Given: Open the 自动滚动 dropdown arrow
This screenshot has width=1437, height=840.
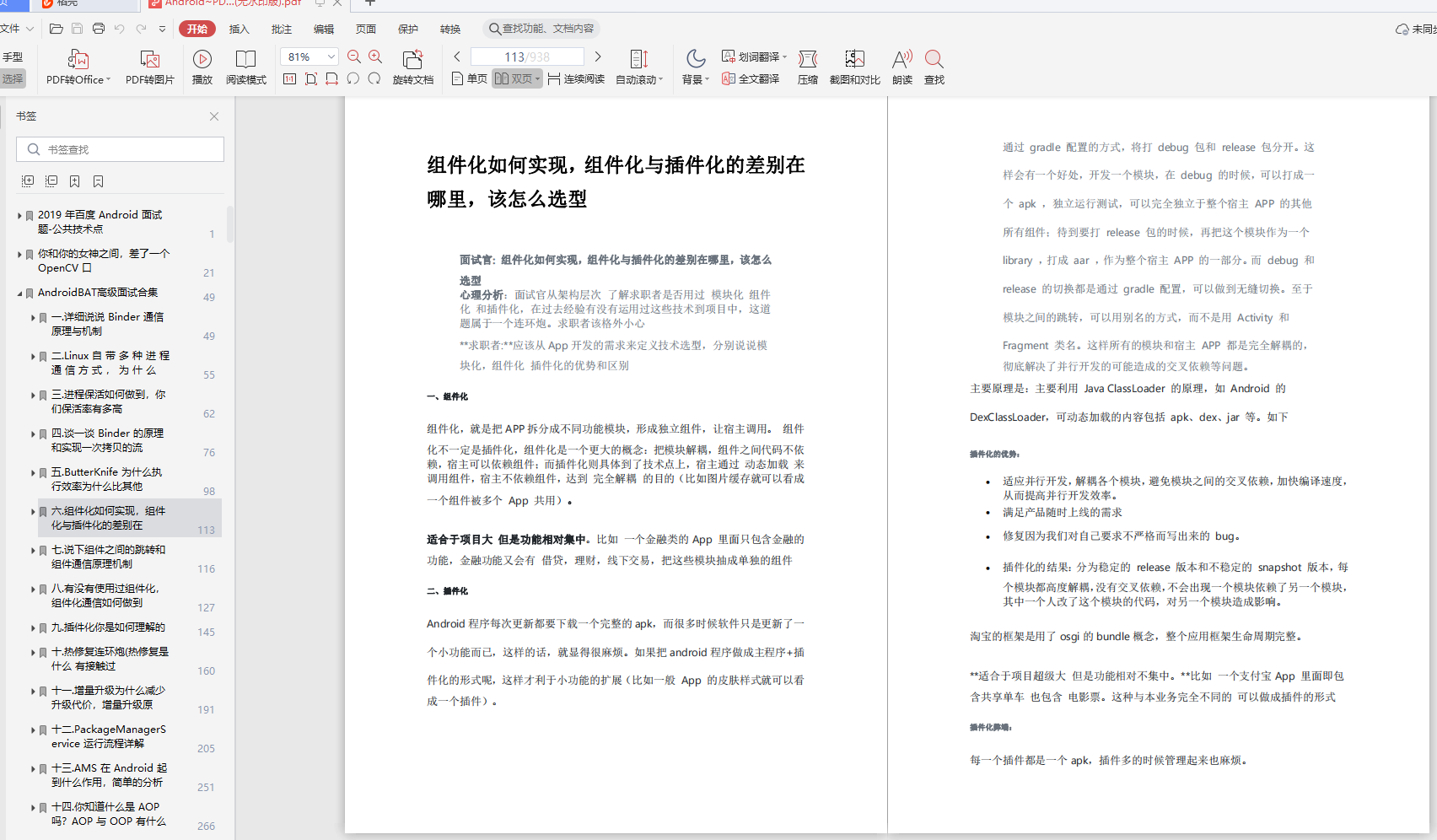Looking at the screenshot, I should [660, 80].
